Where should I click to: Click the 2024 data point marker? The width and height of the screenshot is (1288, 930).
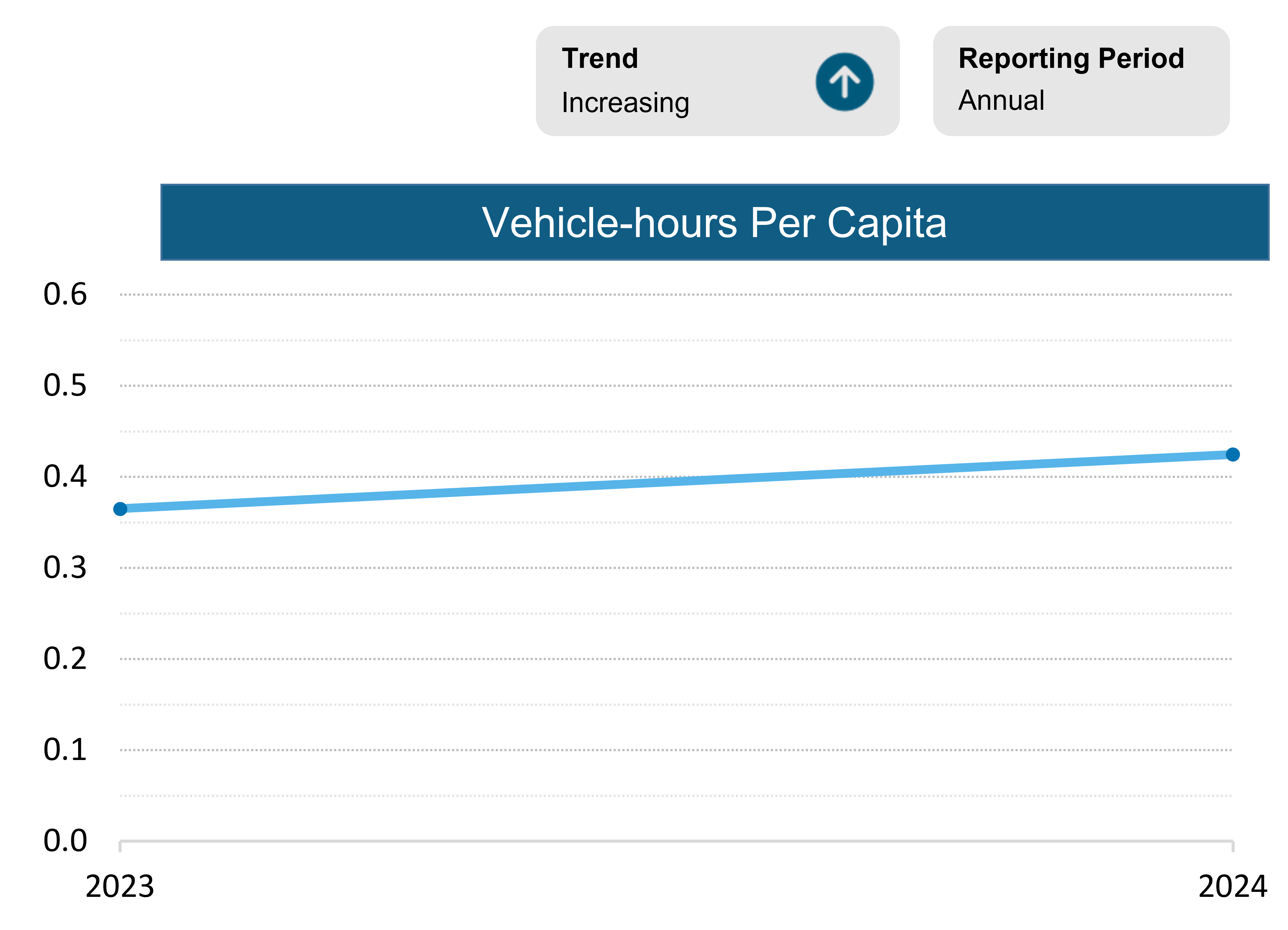[x=1232, y=454]
